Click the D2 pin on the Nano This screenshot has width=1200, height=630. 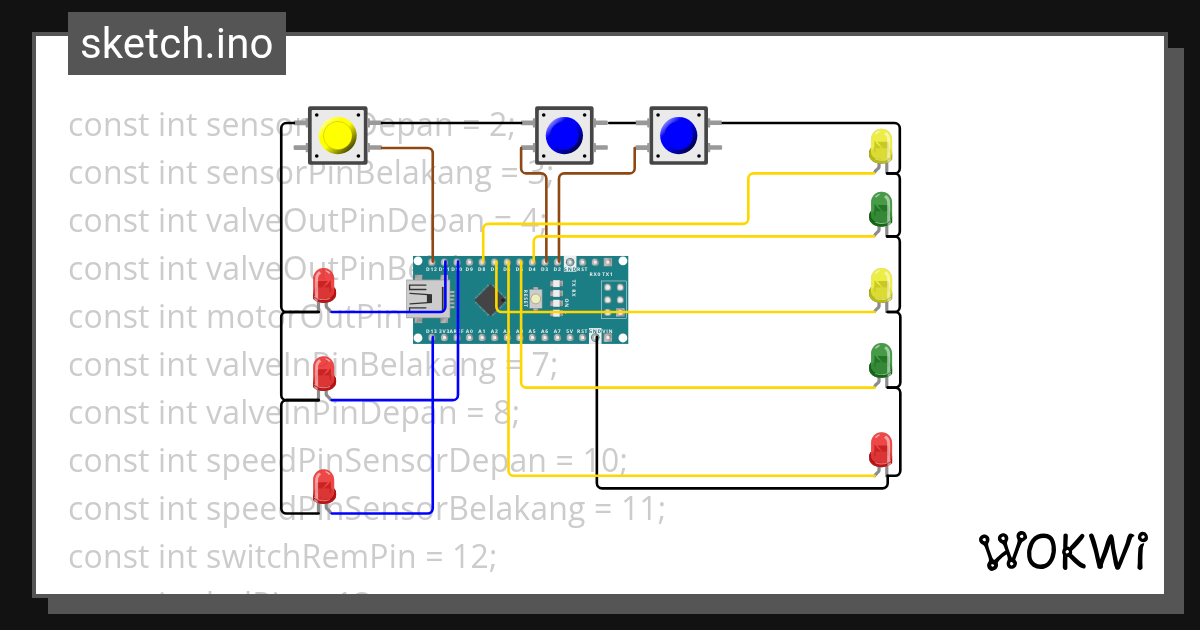pos(558,262)
